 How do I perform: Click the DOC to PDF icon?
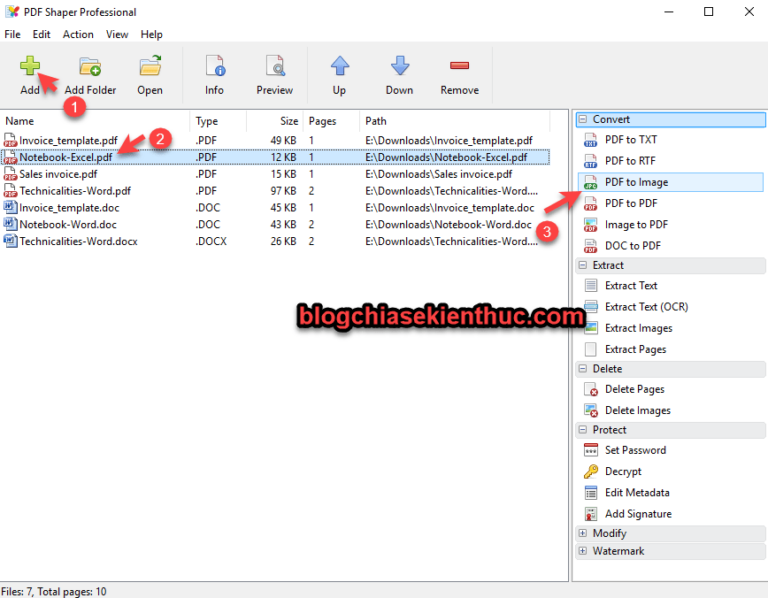[x=591, y=246]
